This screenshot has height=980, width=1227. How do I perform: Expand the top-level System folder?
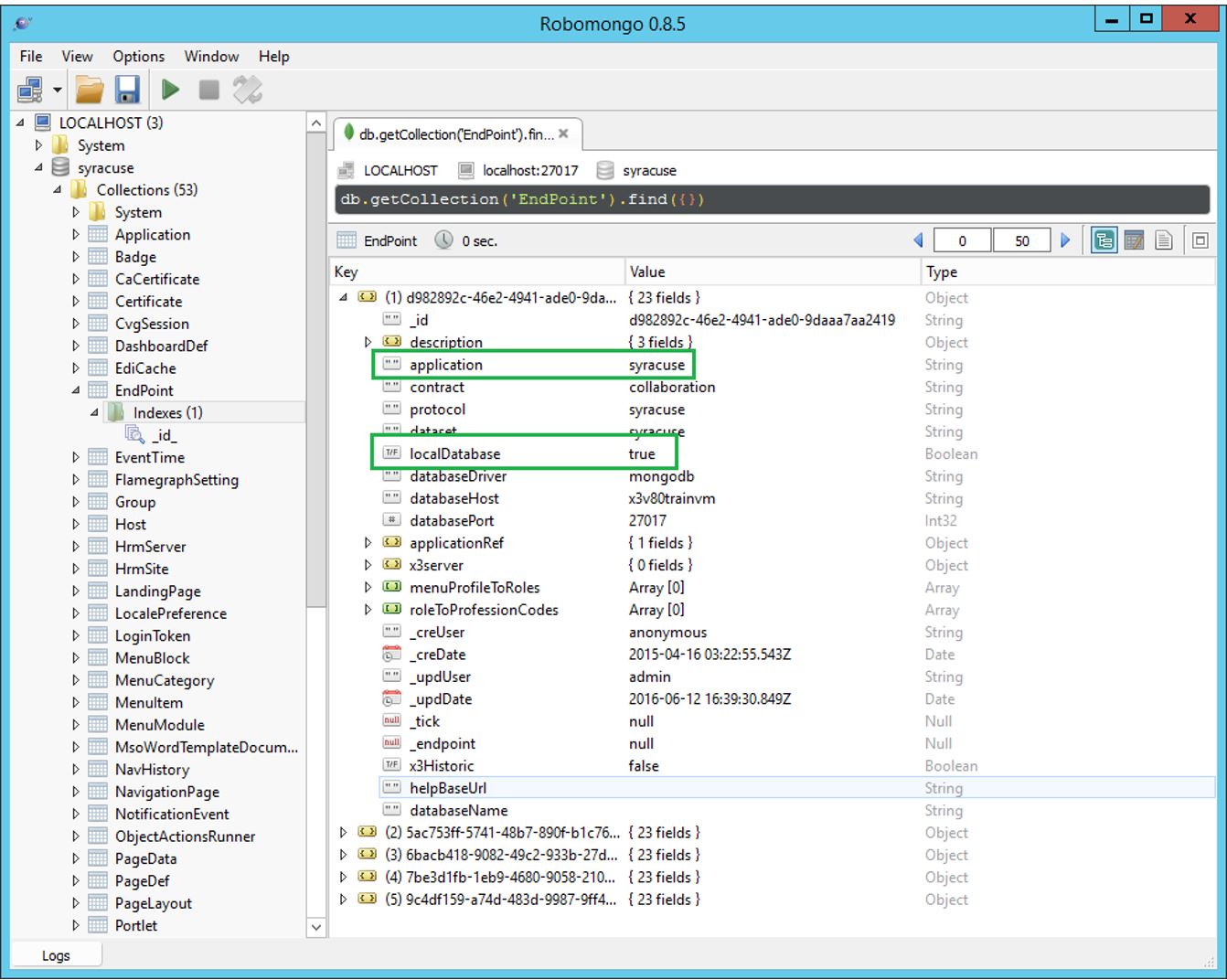[x=38, y=145]
